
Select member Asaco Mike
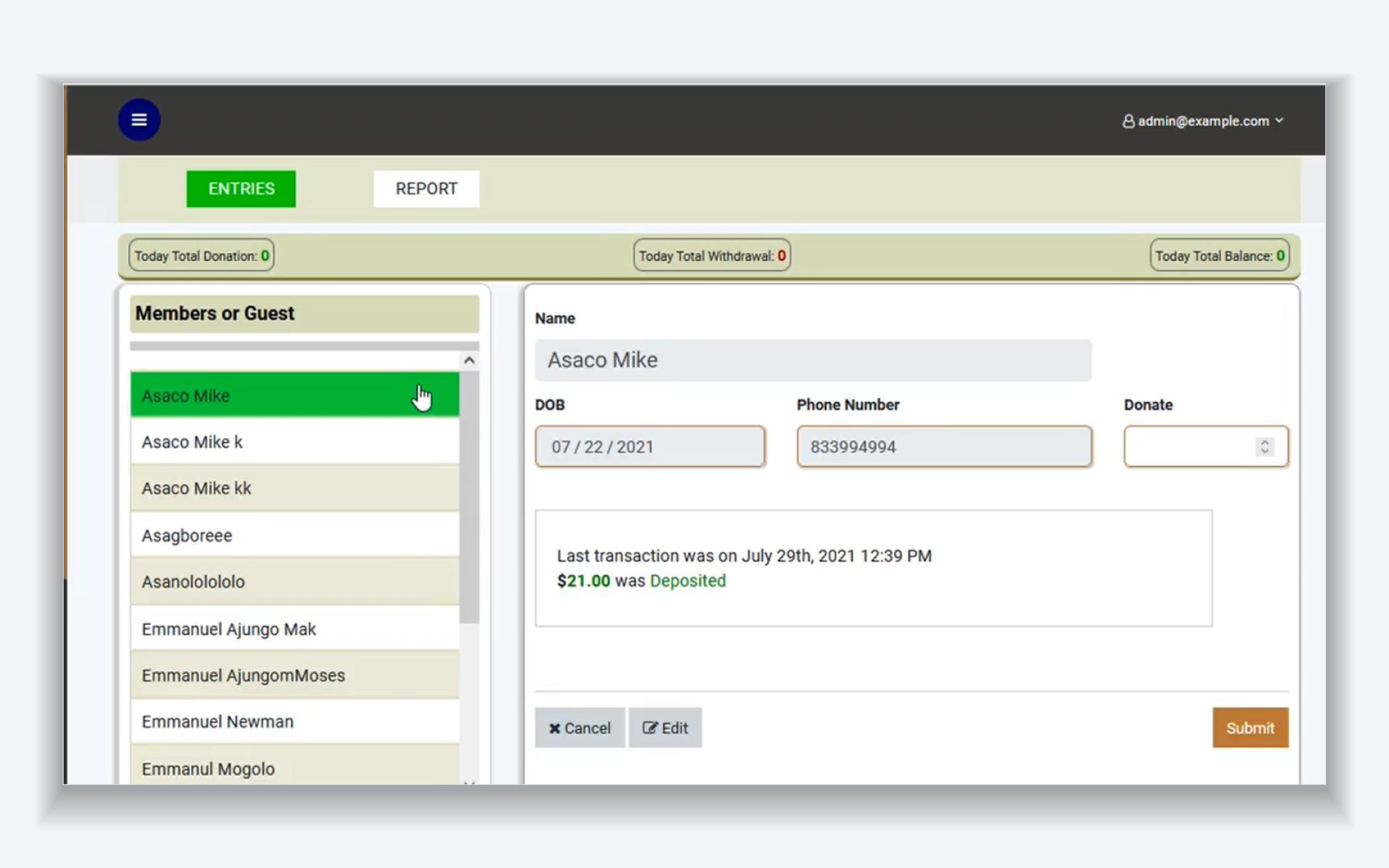(x=294, y=395)
